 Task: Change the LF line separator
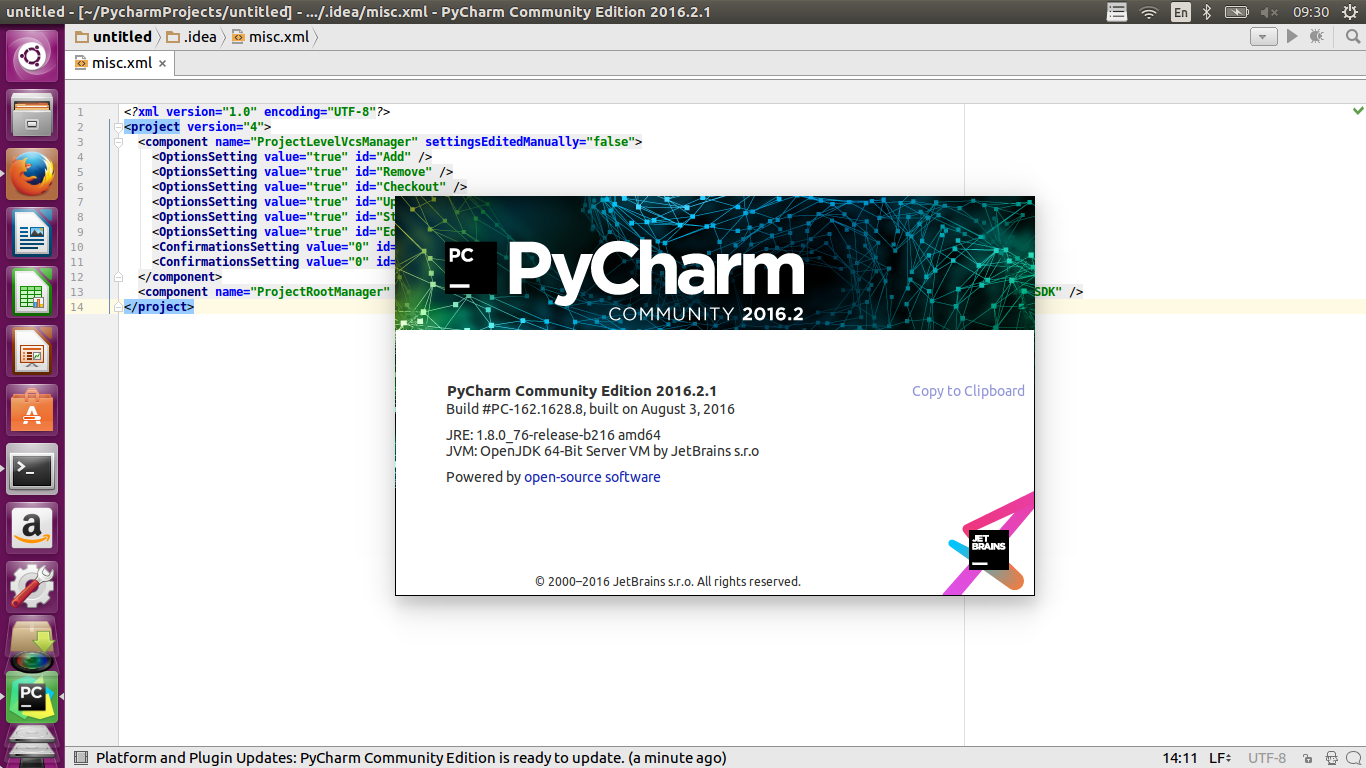(x=1220, y=758)
